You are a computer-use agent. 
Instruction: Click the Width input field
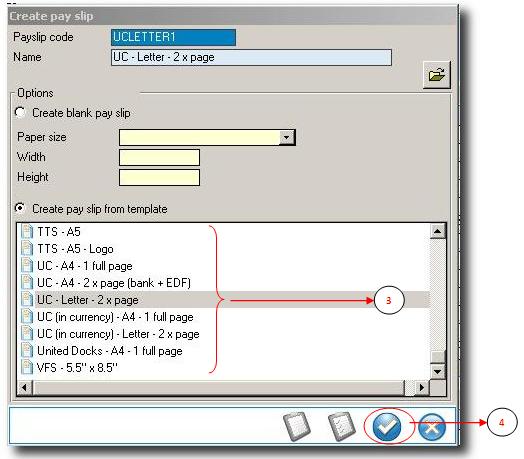(x=159, y=157)
